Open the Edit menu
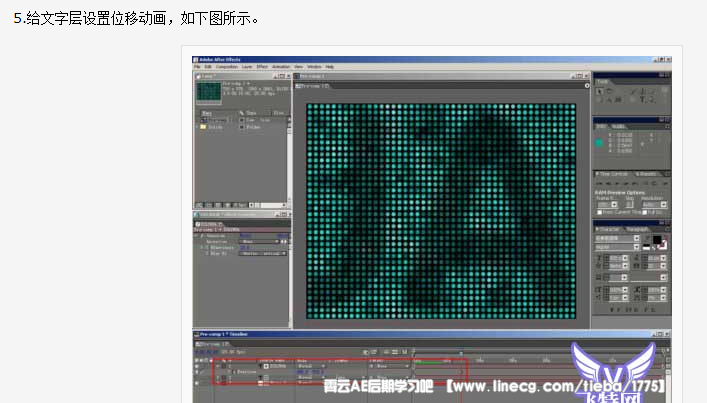This screenshot has width=707, height=403. point(208,67)
